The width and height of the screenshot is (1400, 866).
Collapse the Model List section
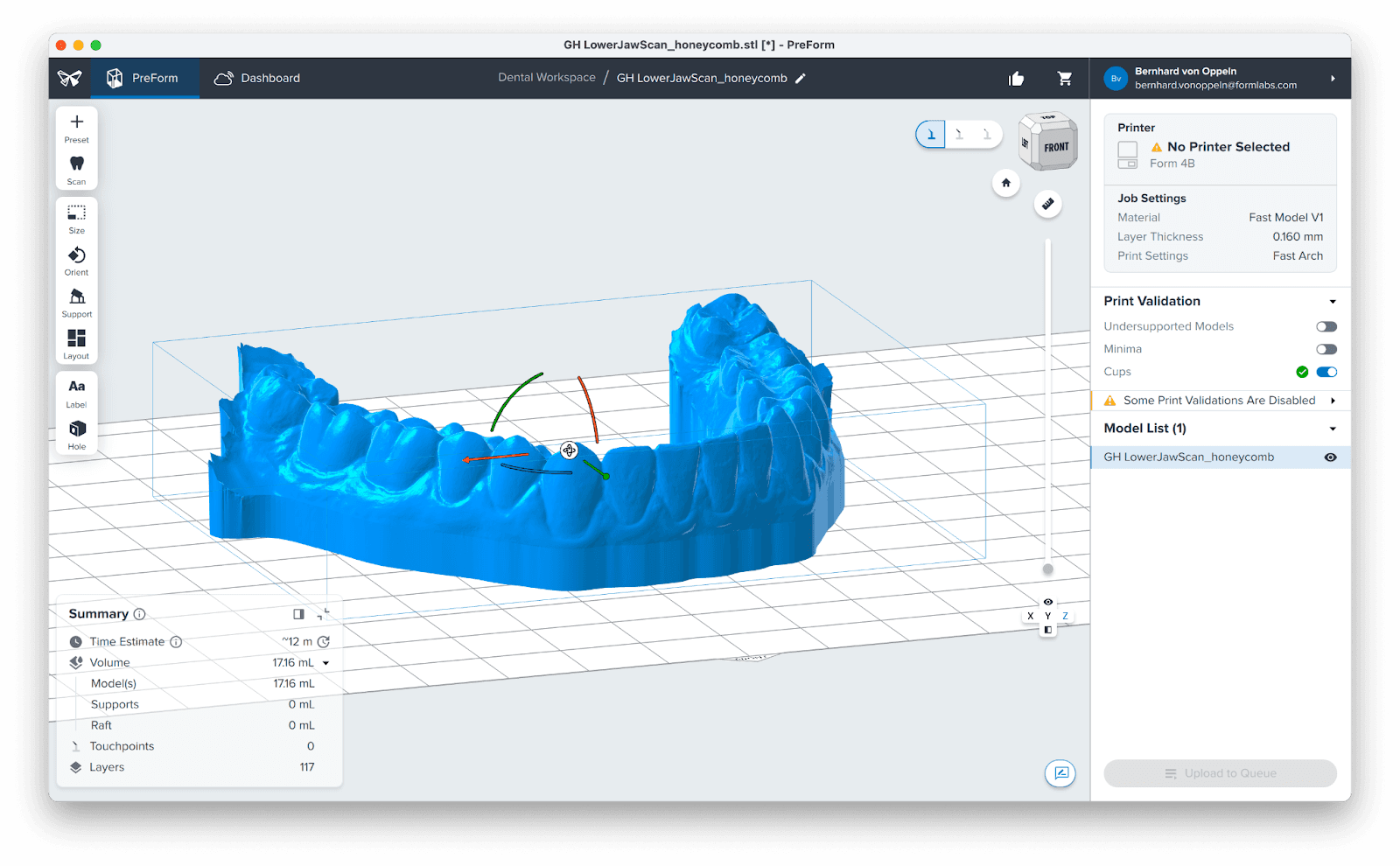[x=1333, y=428]
